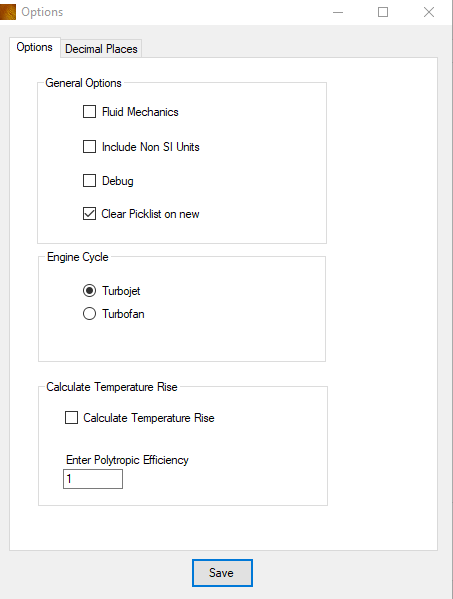Select the Turbojet radio button
Image resolution: width=453 pixels, height=599 pixels.
click(89, 291)
